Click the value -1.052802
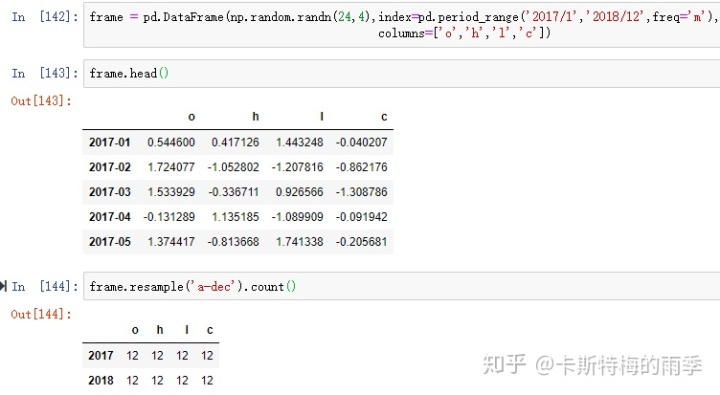This screenshot has height=395, width=720. 233,167
